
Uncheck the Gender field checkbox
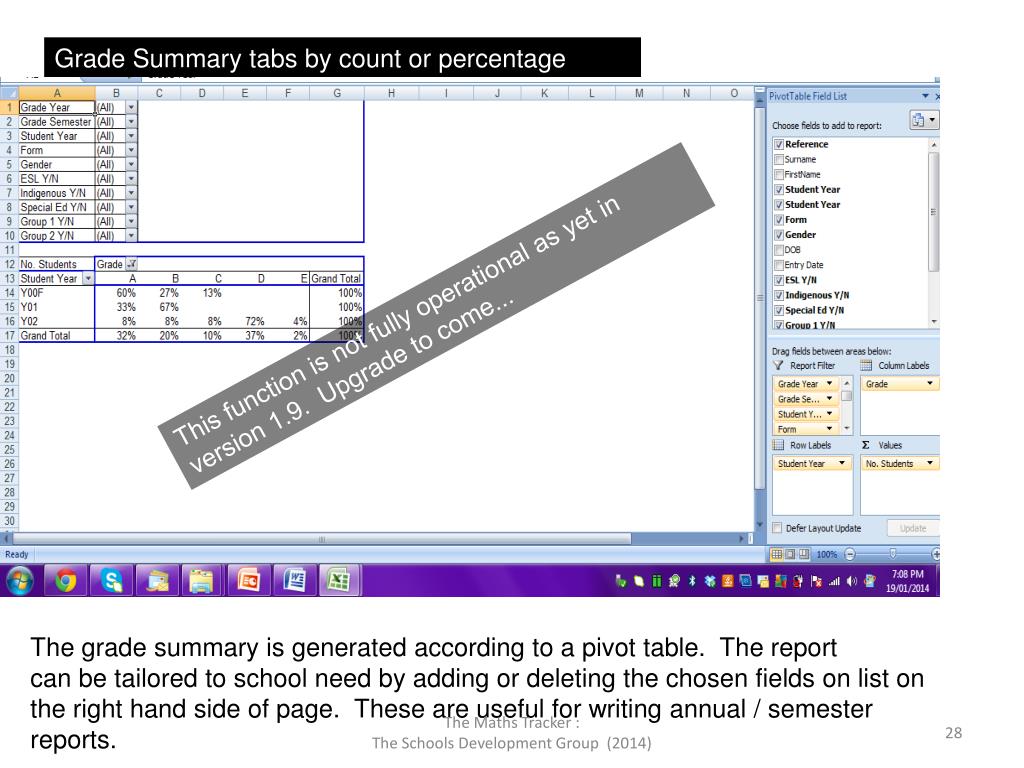[778, 235]
